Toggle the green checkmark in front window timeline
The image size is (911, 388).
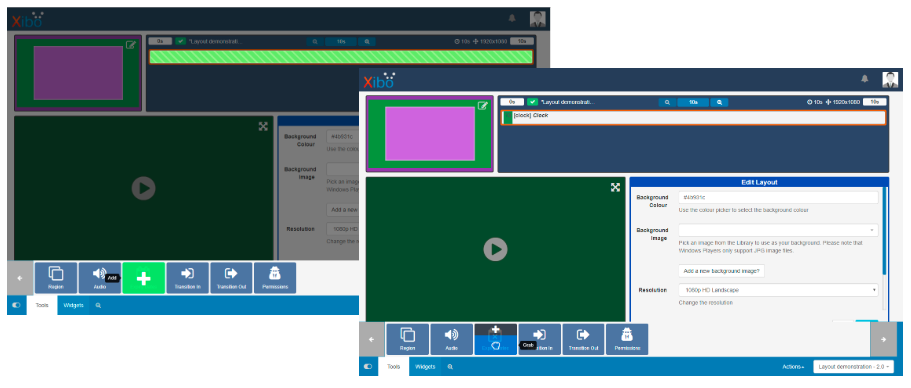(x=533, y=102)
